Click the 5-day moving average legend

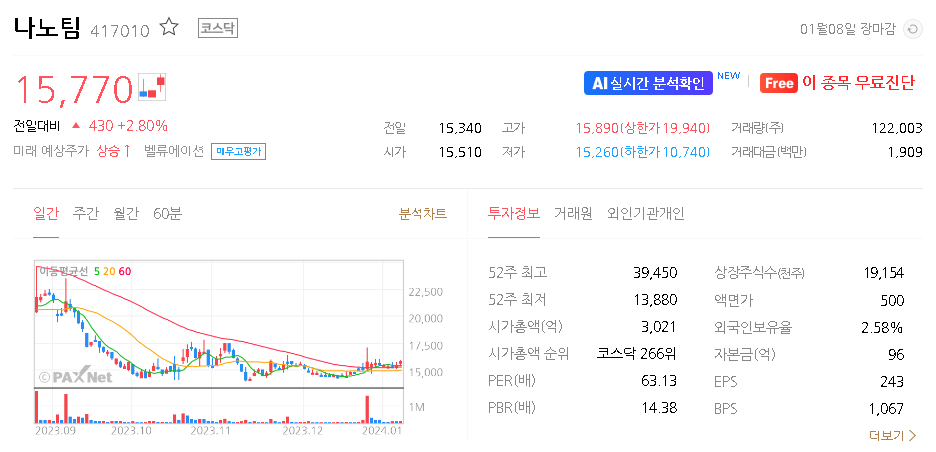[97, 271]
